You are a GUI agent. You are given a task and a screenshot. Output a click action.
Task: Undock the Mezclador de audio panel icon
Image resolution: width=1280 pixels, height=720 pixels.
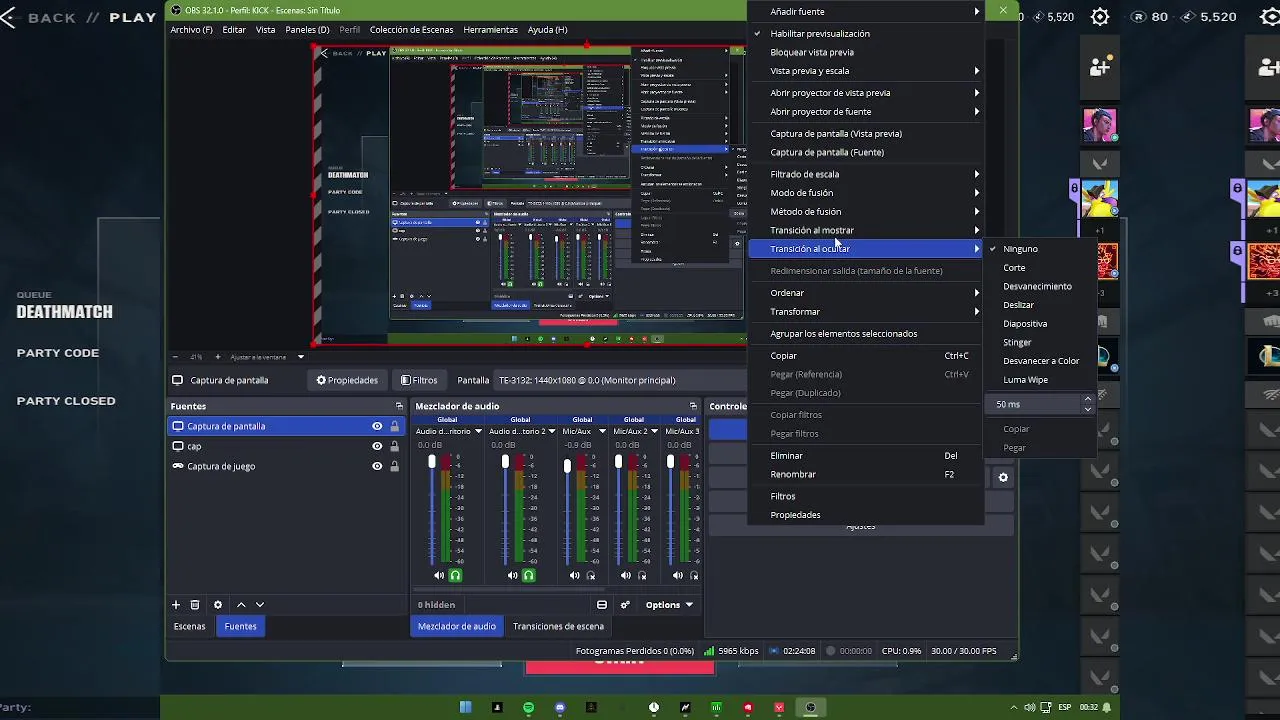693,406
